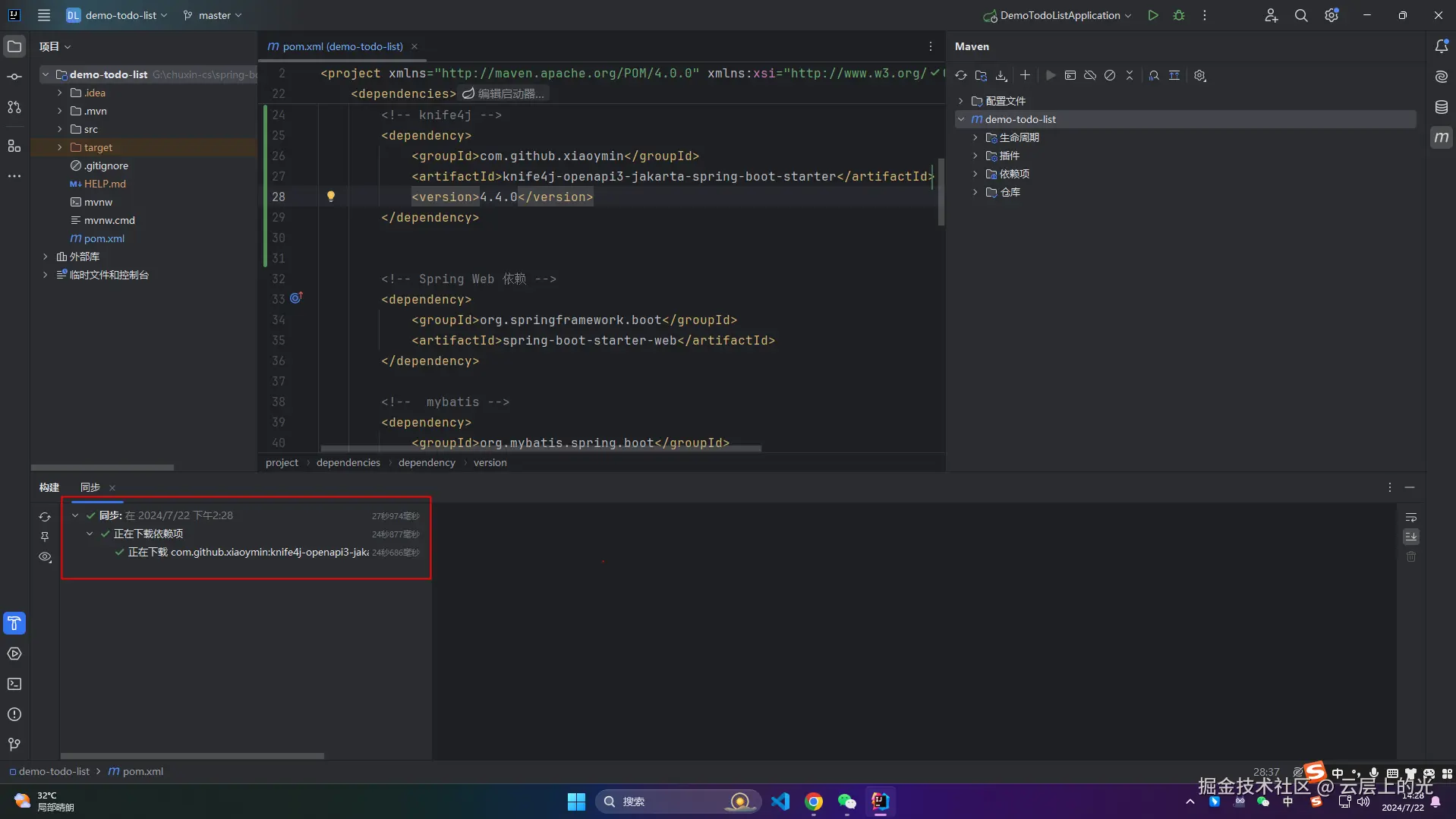
Task: Collapse the 同步 build result node
Action: click(75, 515)
